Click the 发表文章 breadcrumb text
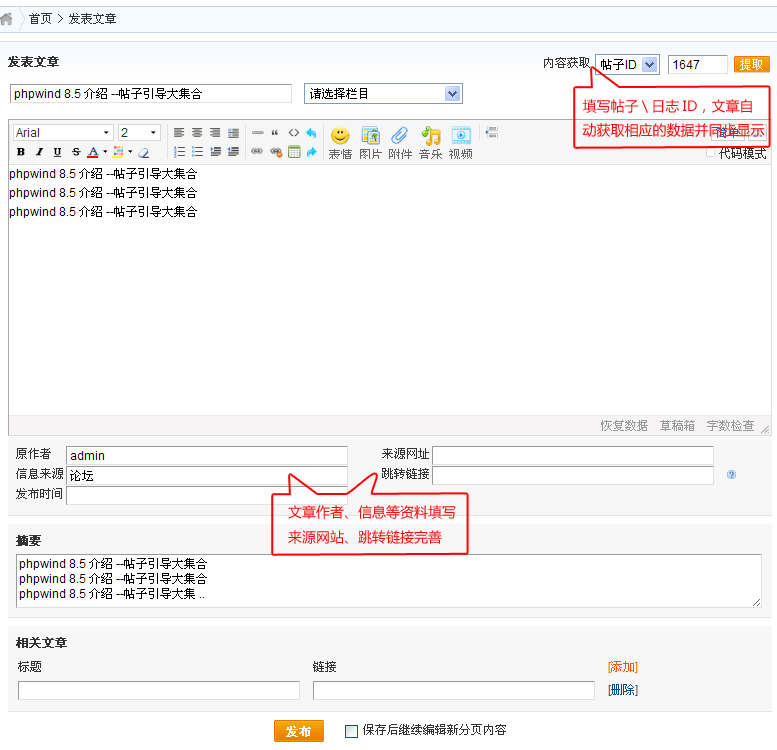 pos(92,19)
